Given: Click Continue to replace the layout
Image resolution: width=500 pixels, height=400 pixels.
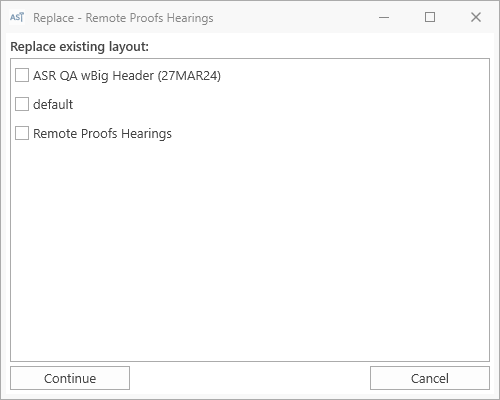Looking at the screenshot, I should pyautogui.click(x=70, y=378).
